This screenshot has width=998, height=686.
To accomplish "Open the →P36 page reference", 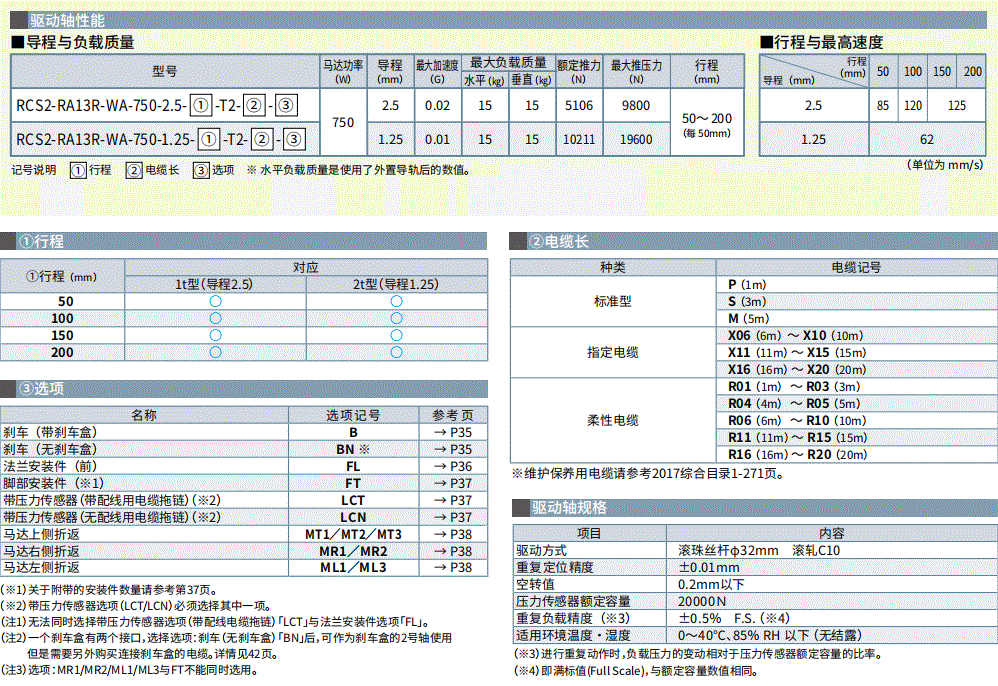I will click(453, 466).
